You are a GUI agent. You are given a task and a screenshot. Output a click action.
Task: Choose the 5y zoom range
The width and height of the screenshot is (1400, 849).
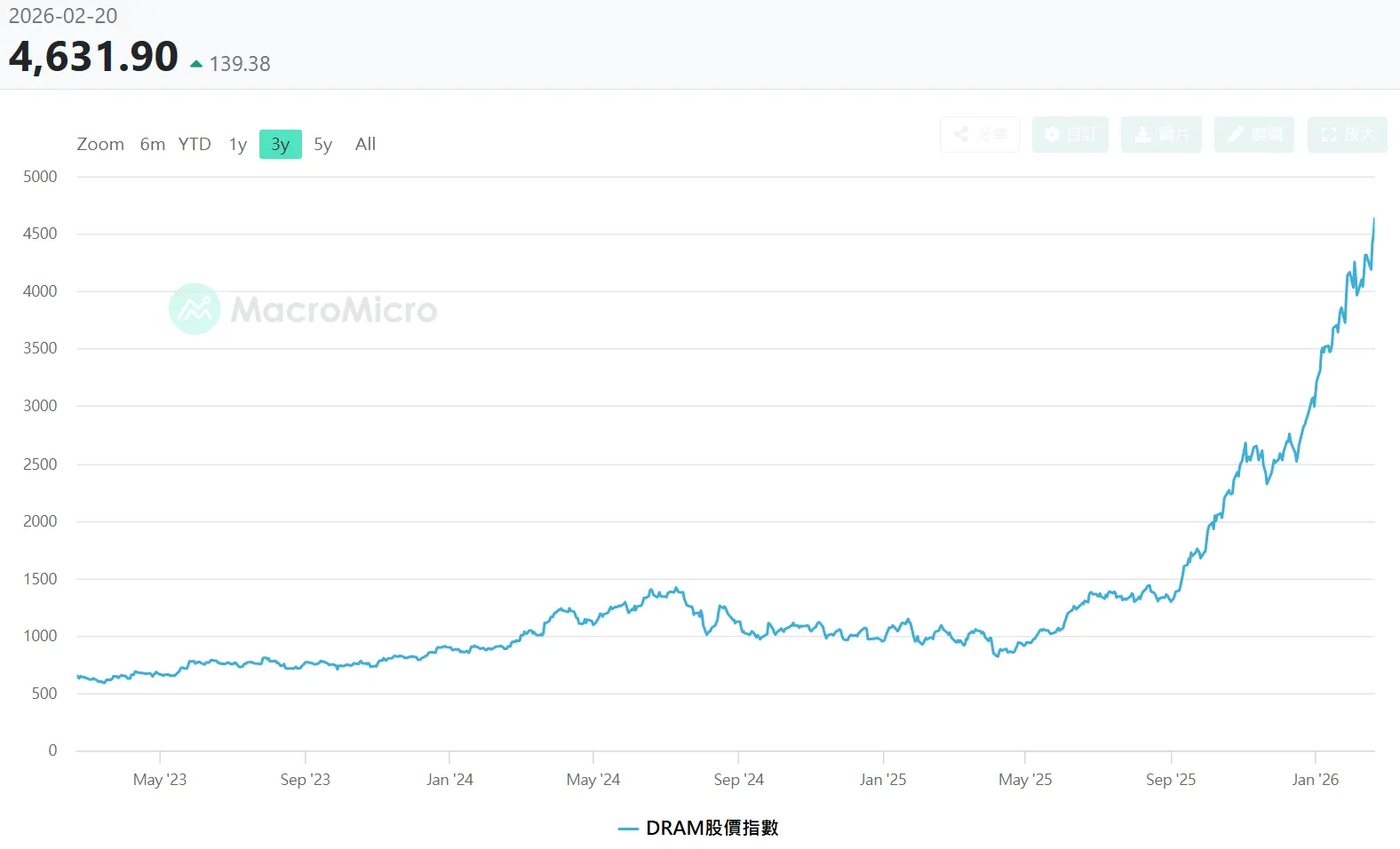(322, 144)
